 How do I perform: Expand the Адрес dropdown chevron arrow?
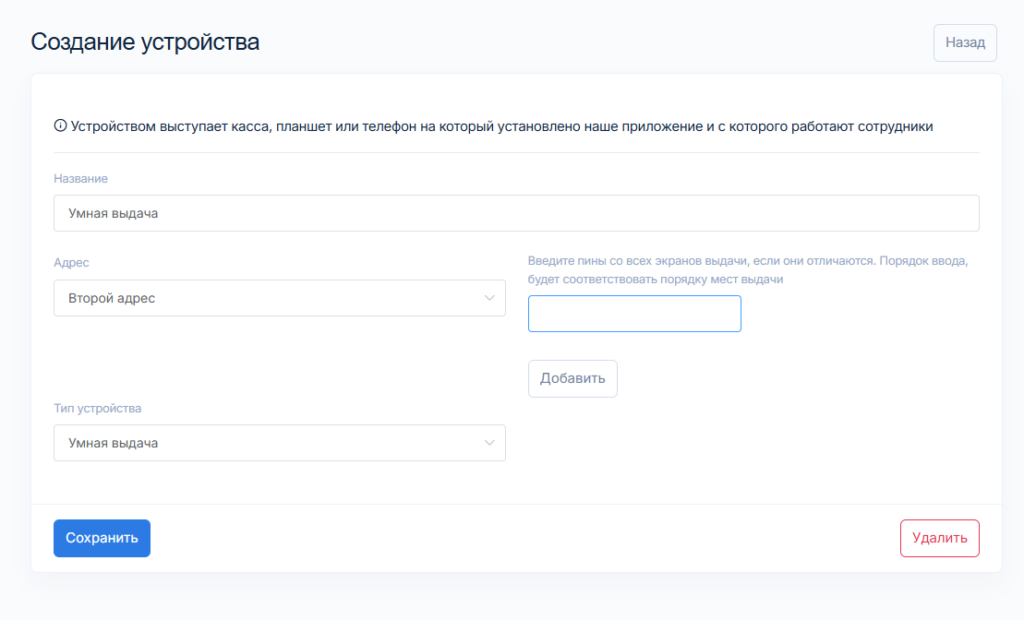489,298
